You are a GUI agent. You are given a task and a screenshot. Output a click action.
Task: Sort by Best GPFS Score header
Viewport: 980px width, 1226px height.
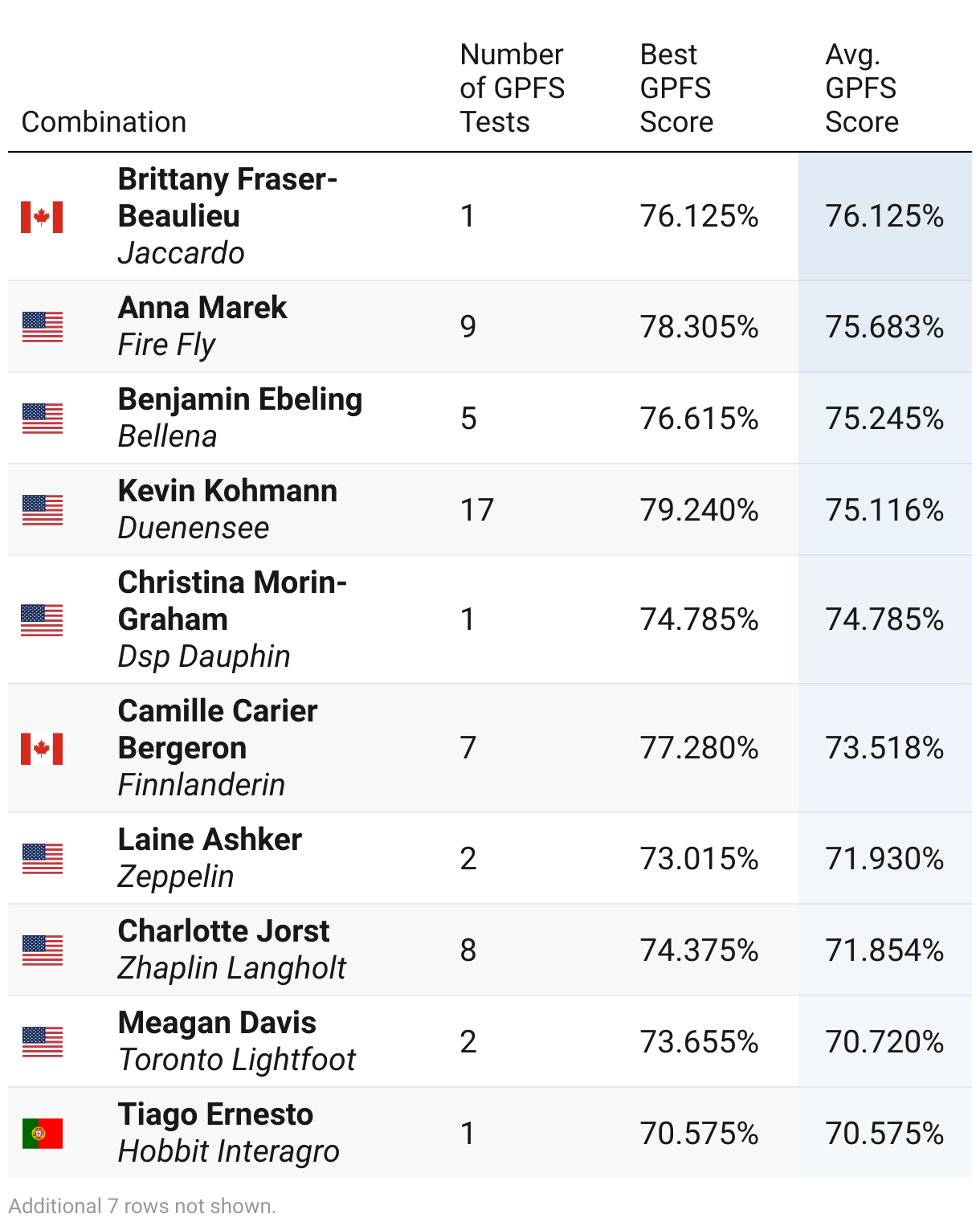676,88
